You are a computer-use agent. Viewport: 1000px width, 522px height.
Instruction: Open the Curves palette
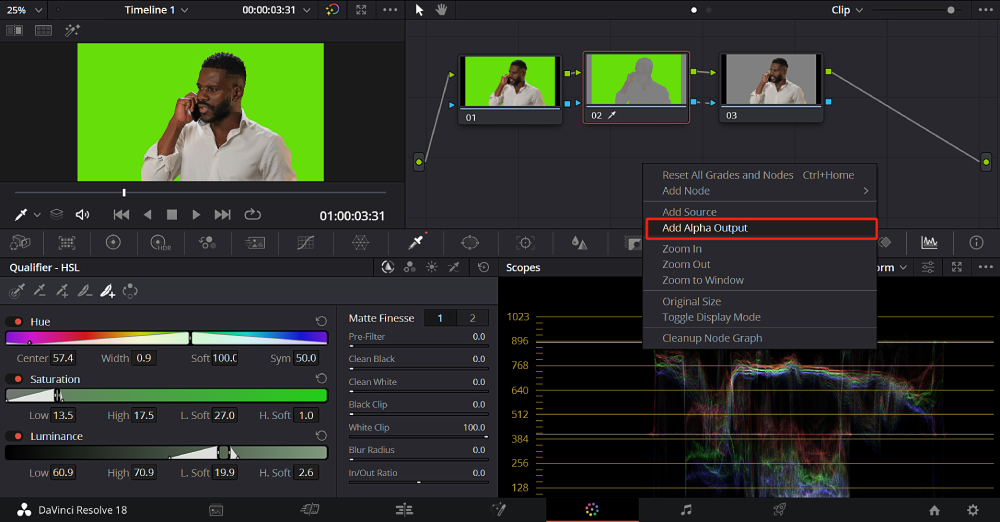[x=305, y=242]
